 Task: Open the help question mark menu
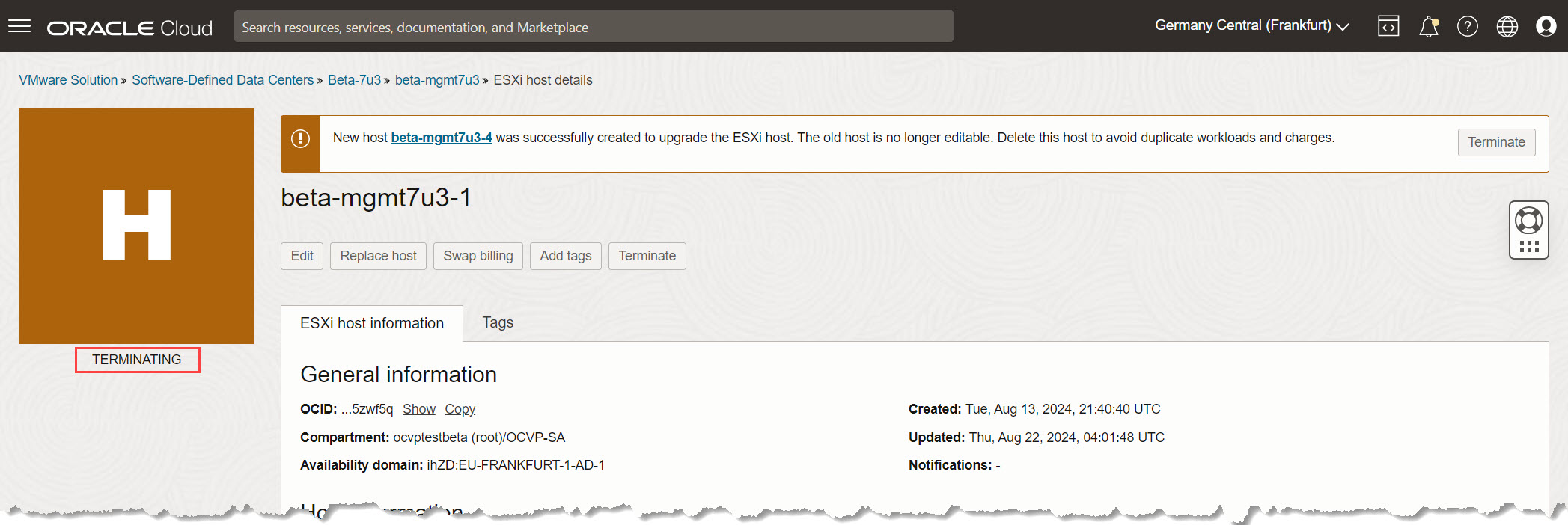pos(1467,26)
